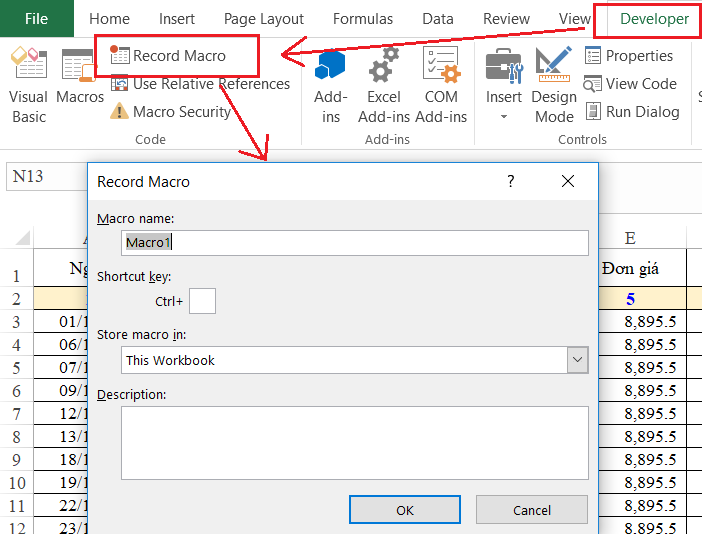Select row 2 header
The width and height of the screenshot is (702, 534).
[x=17, y=298]
